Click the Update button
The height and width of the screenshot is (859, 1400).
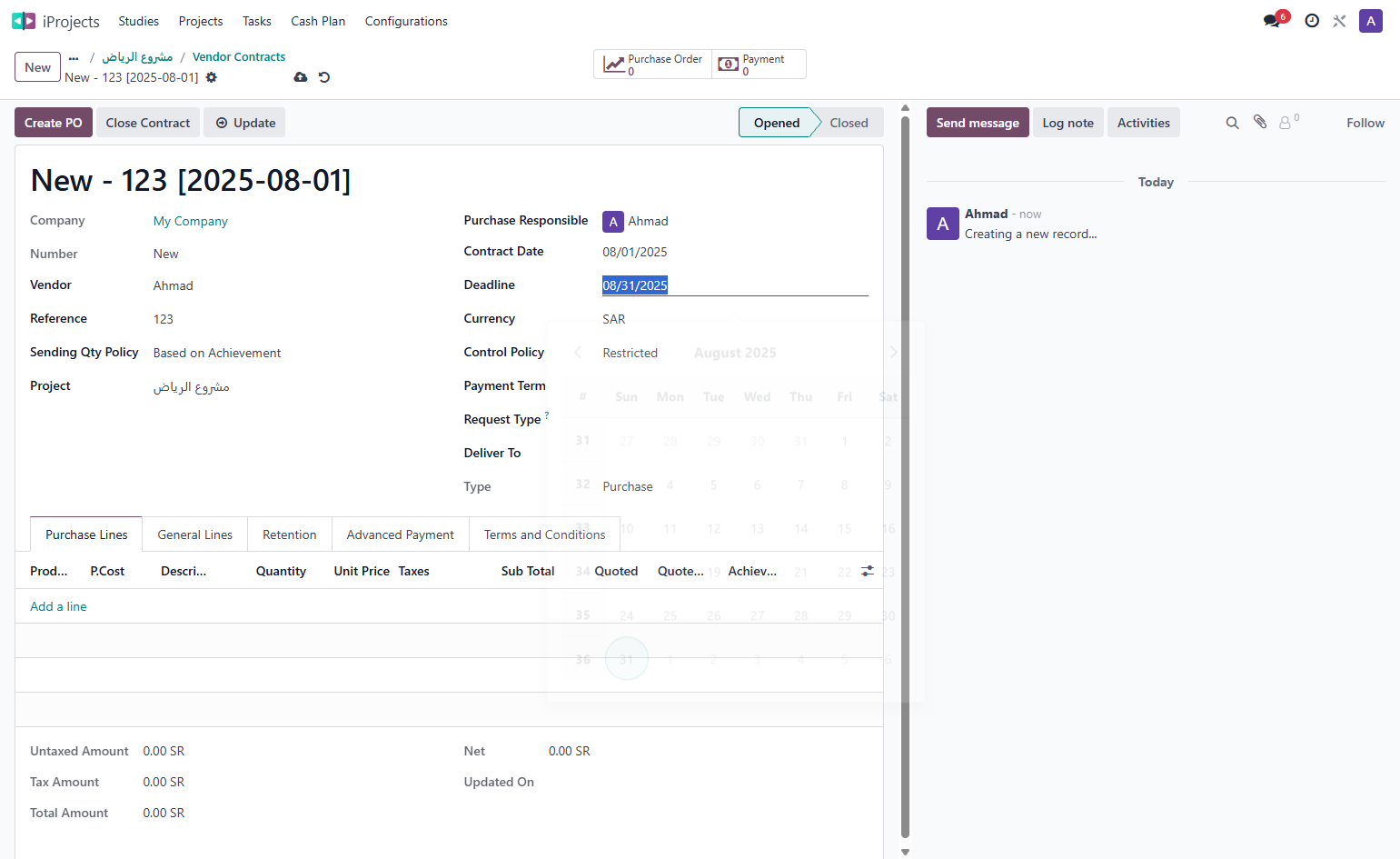(244, 123)
